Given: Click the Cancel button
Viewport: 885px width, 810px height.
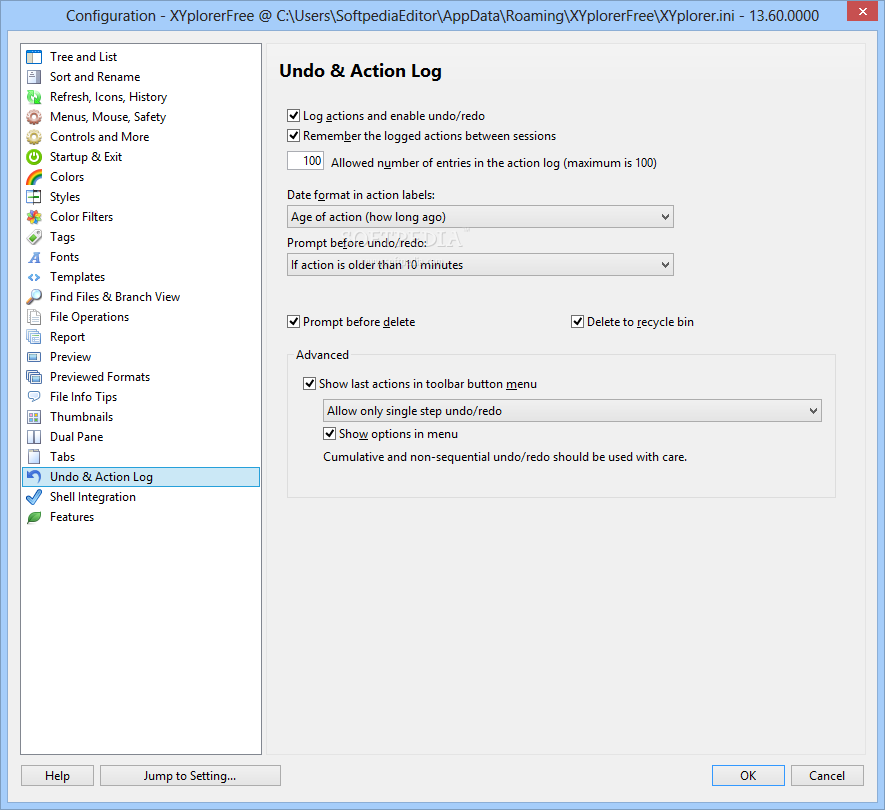Looking at the screenshot, I should [827, 776].
